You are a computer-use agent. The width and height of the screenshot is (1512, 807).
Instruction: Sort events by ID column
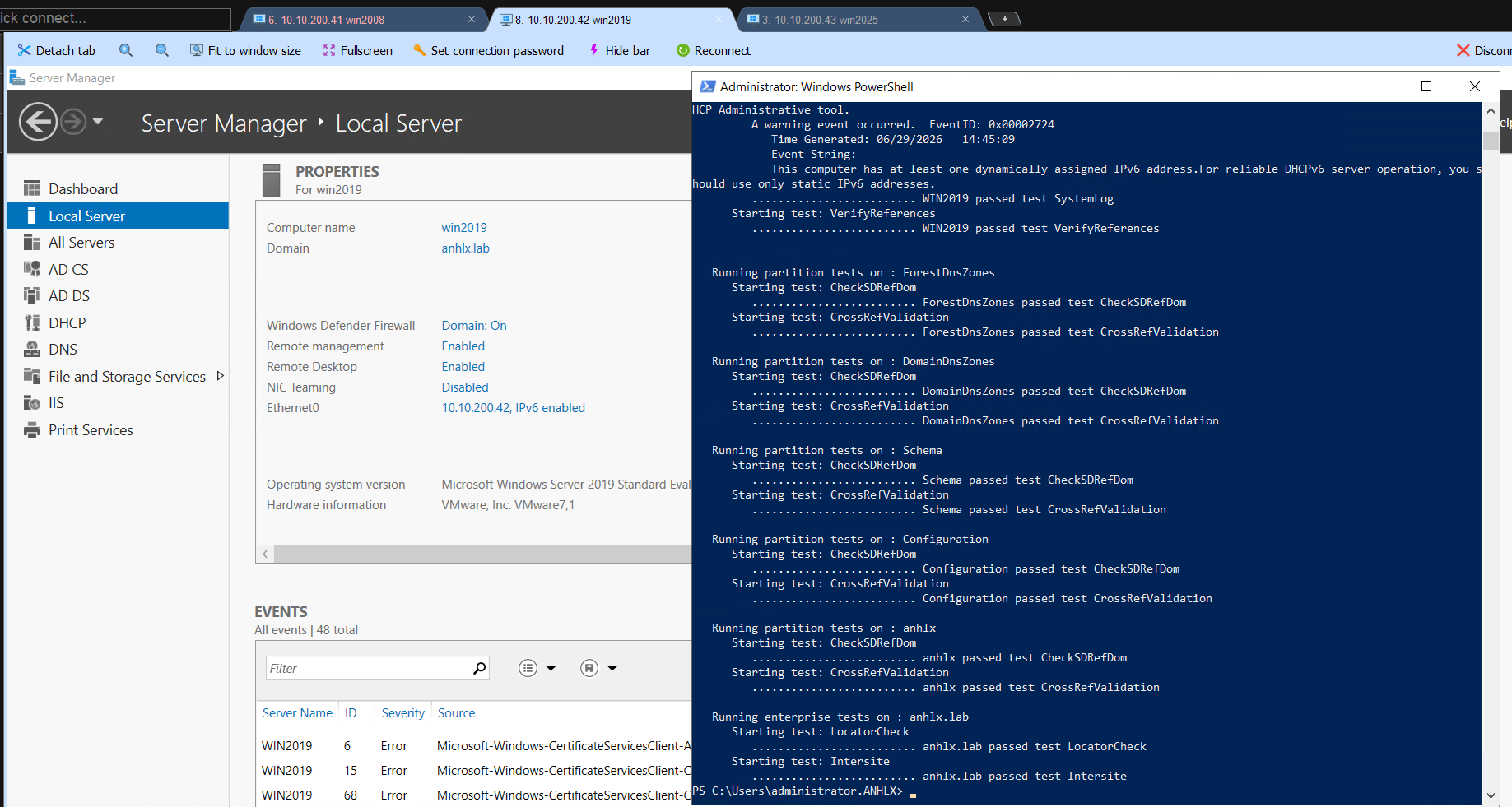tap(351, 712)
